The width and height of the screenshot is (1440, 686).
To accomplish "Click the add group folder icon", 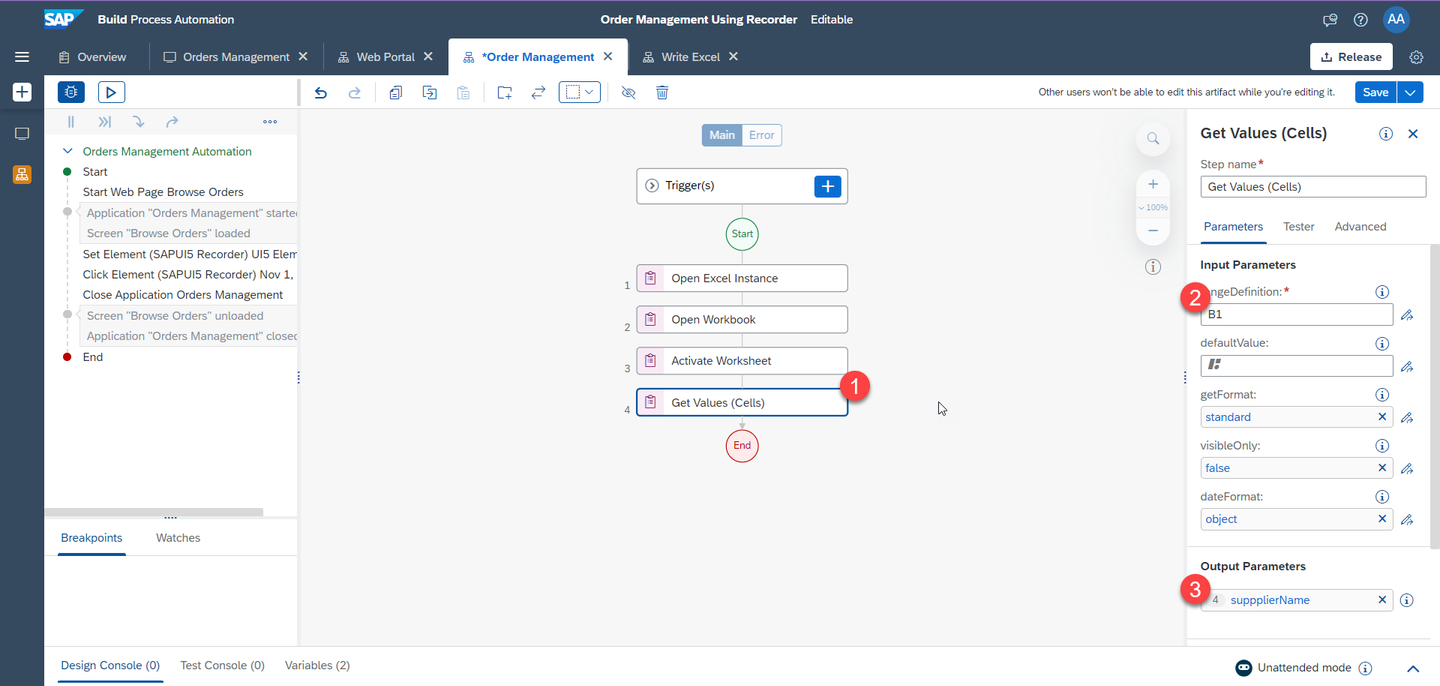I will click(x=505, y=92).
